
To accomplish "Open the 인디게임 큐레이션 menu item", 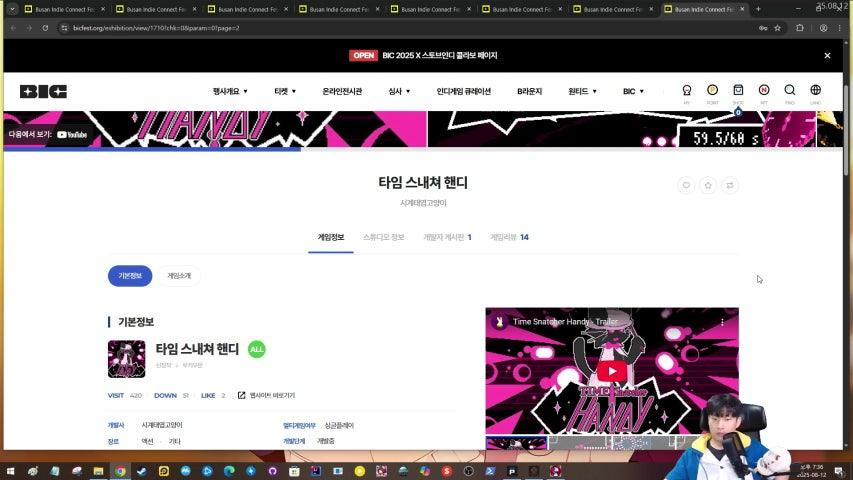I will [463, 91].
